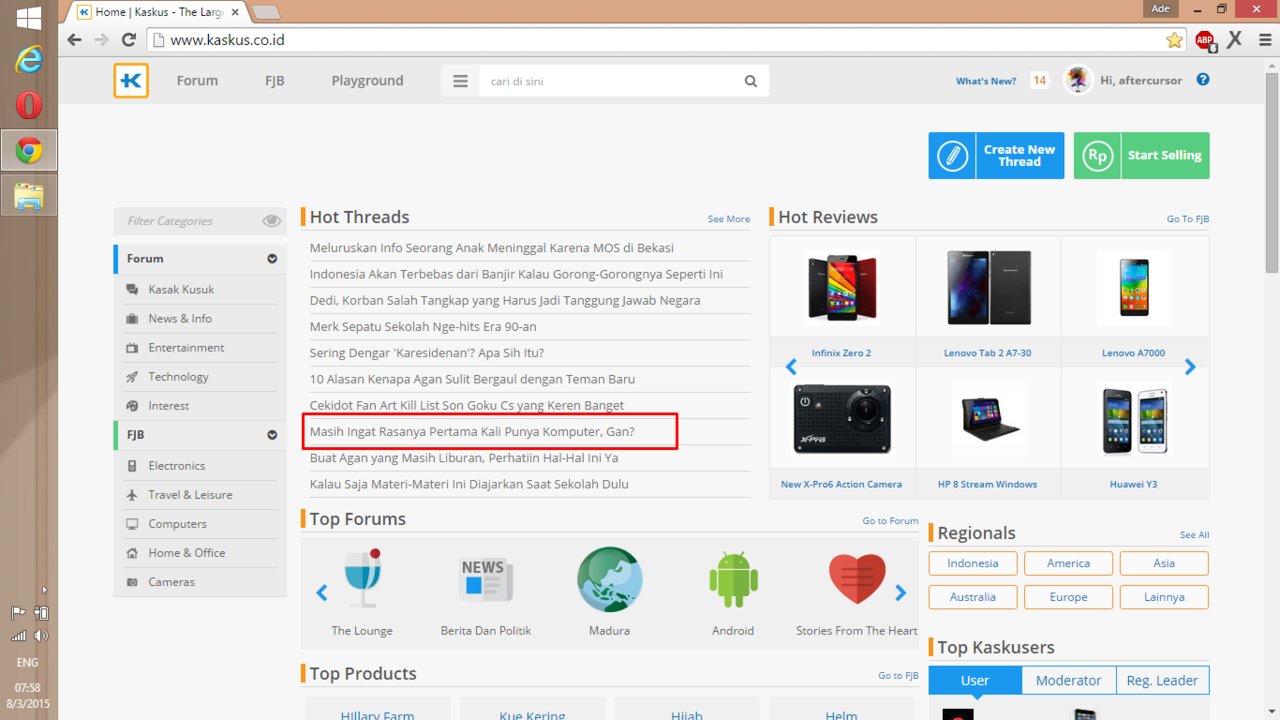Click the browser back arrow
1280x720 pixels.
click(74, 40)
